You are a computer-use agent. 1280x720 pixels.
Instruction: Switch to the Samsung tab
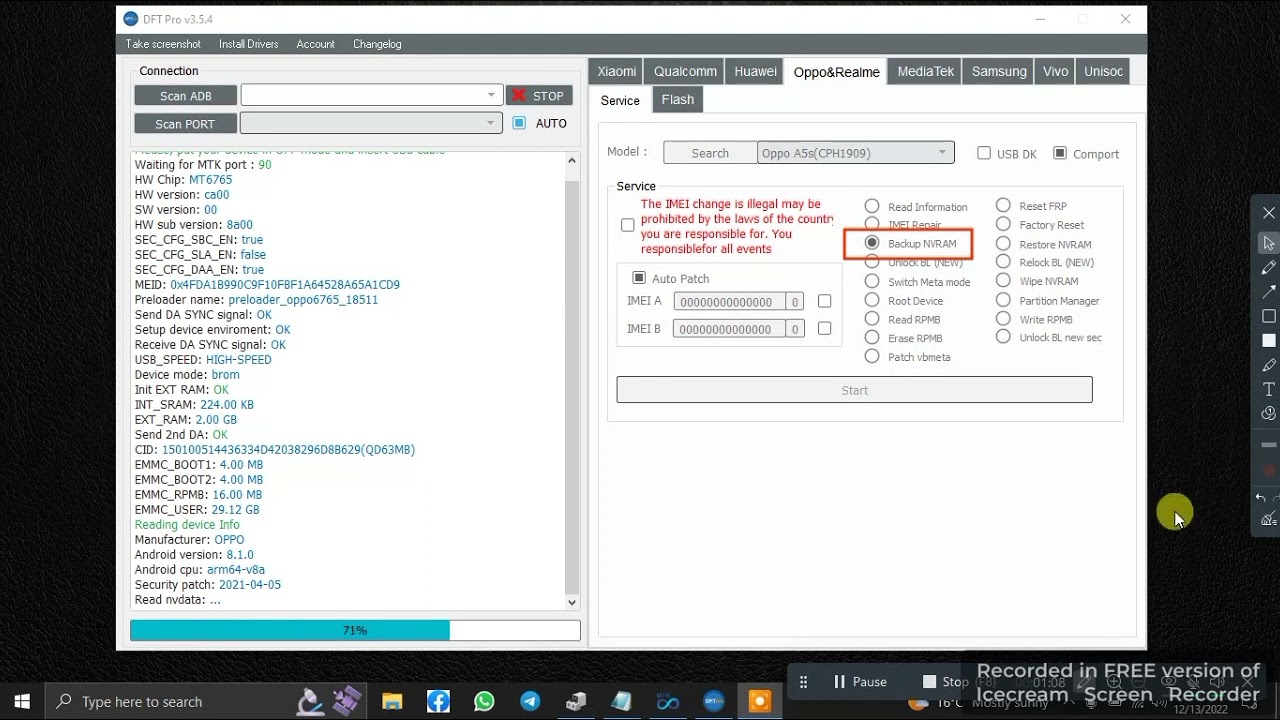point(999,71)
